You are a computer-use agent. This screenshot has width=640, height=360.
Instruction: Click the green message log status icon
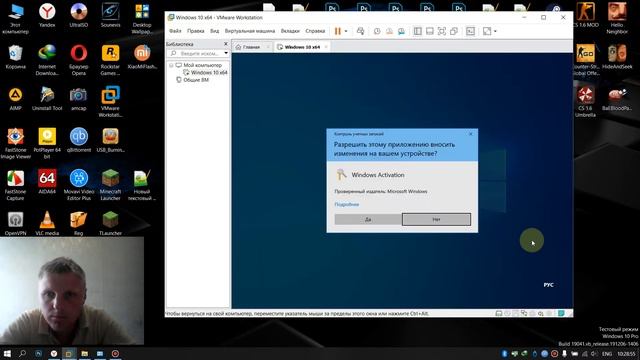562,313
